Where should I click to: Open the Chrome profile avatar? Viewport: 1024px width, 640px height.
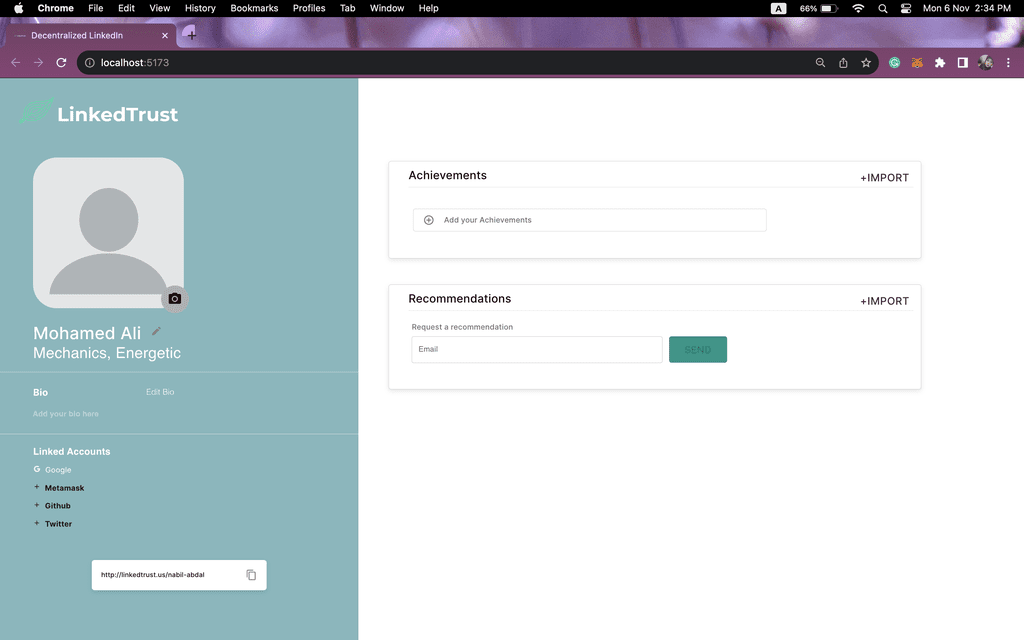985,63
